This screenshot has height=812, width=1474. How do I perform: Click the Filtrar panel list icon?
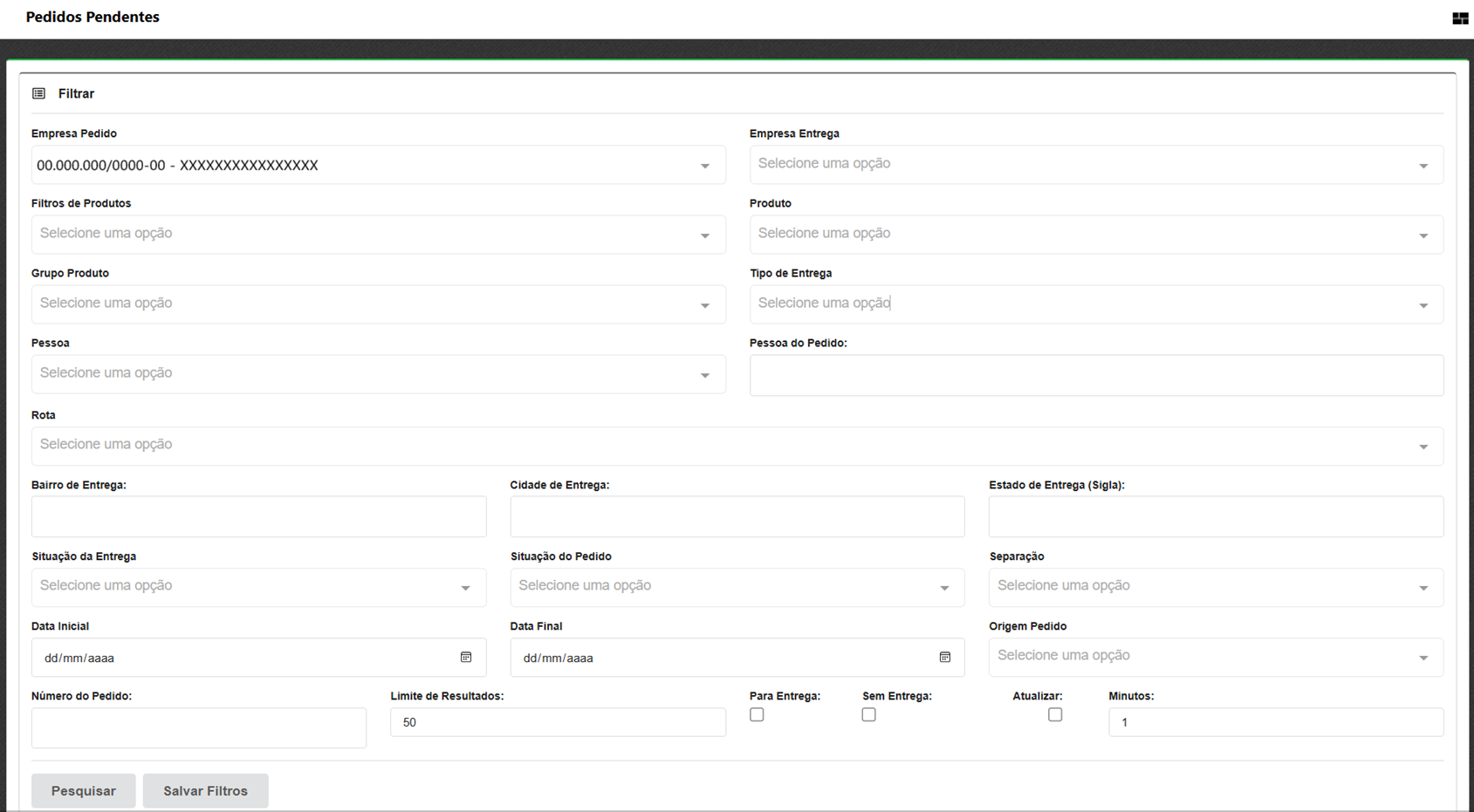(39, 93)
